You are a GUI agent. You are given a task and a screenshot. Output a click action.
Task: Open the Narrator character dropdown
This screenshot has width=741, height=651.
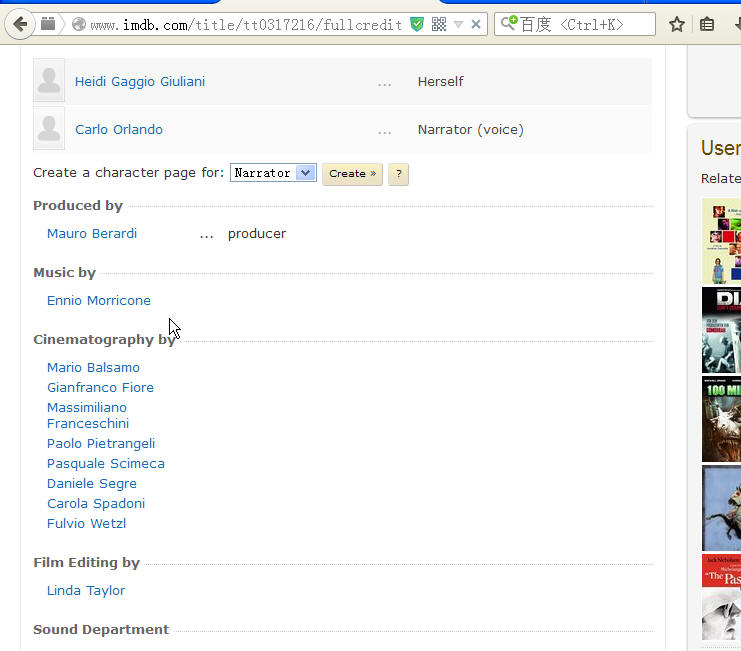coord(273,173)
